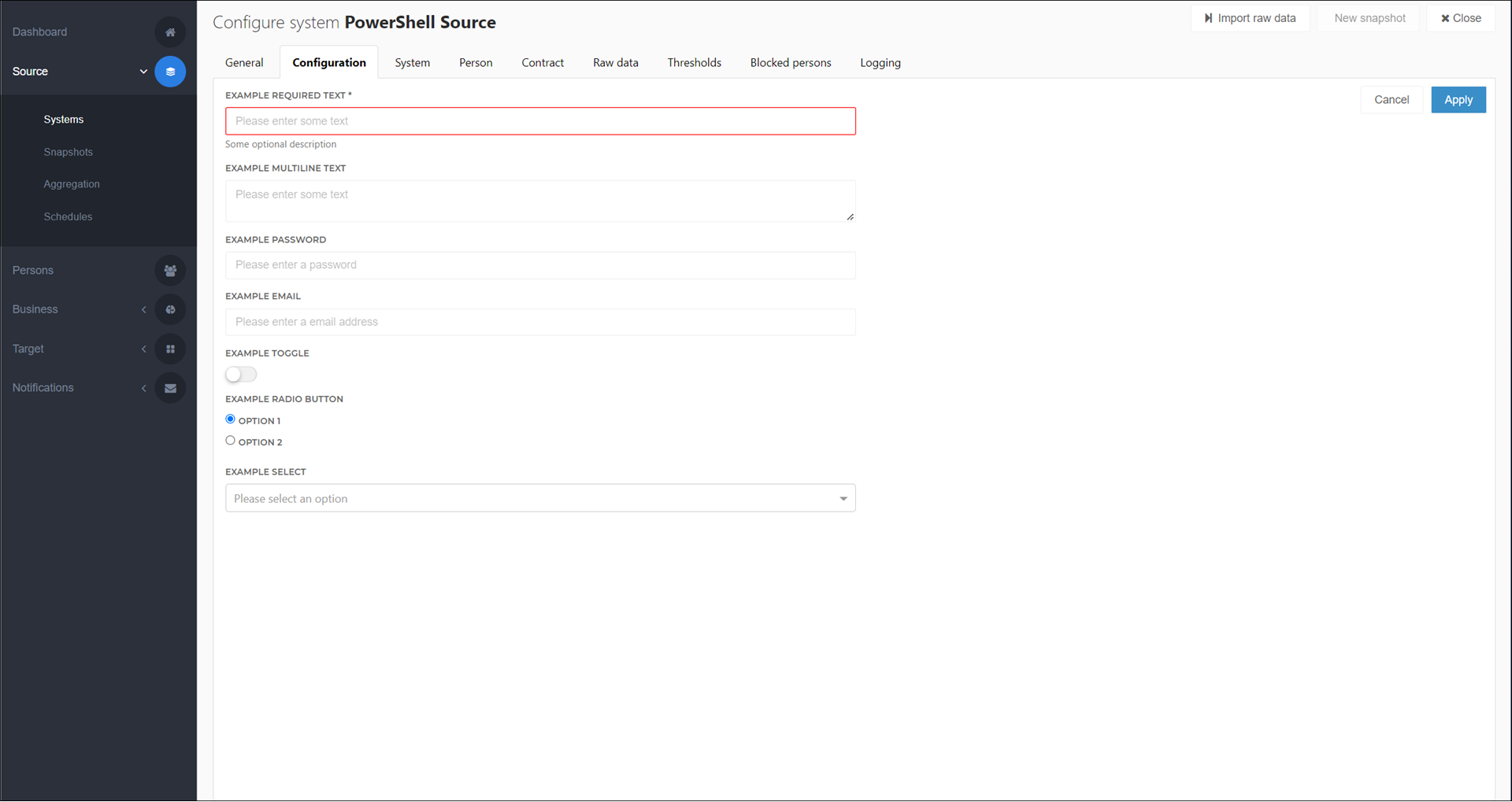Click the Persons group icon
1512x802 pixels.
(x=170, y=271)
